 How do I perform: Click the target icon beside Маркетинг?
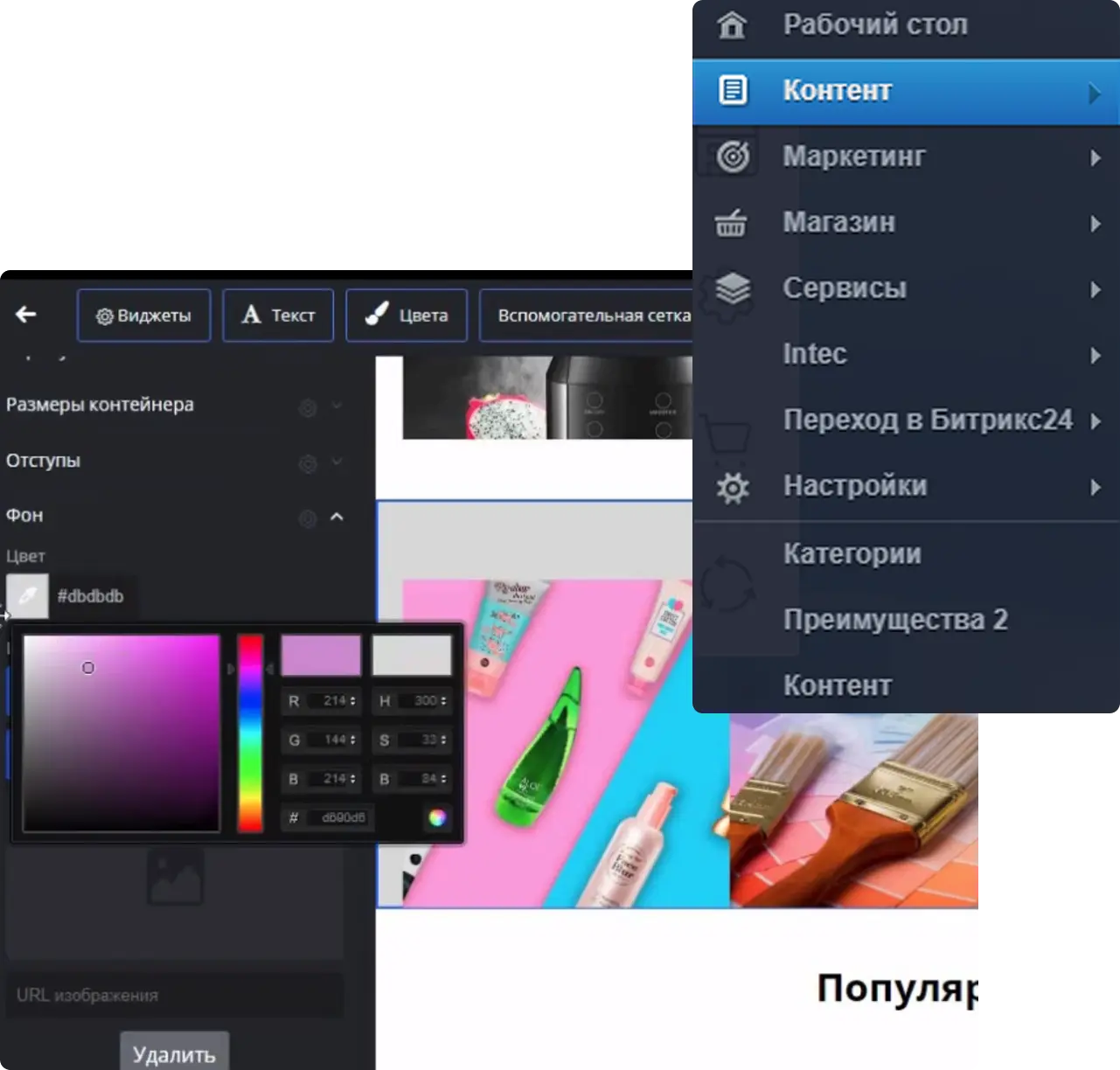click(x=733, y=156)
